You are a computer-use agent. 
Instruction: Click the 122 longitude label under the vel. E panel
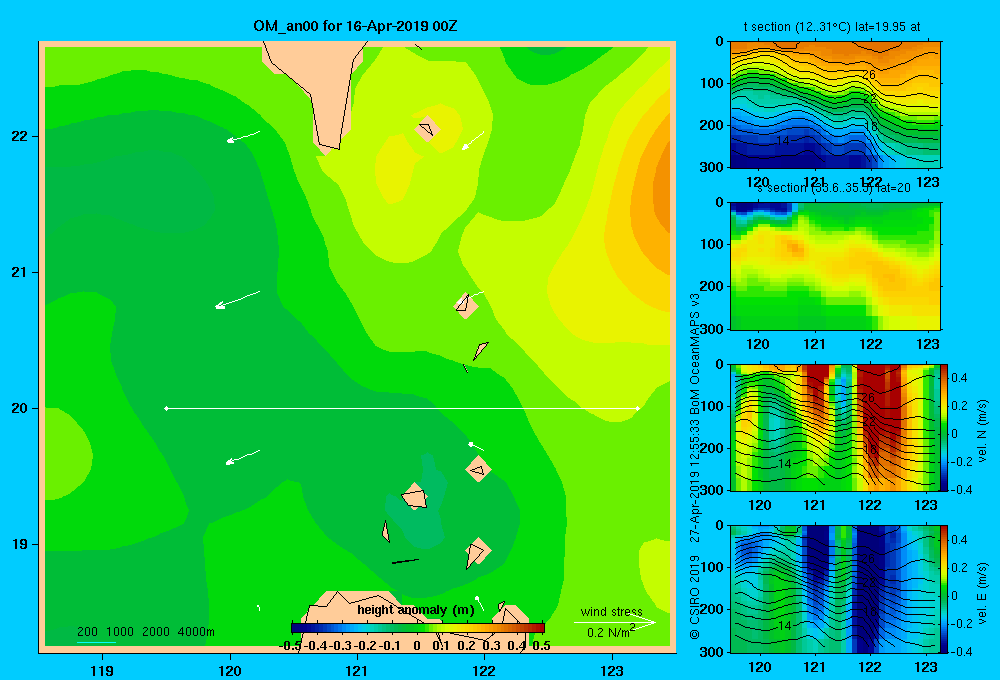(870, 667)
